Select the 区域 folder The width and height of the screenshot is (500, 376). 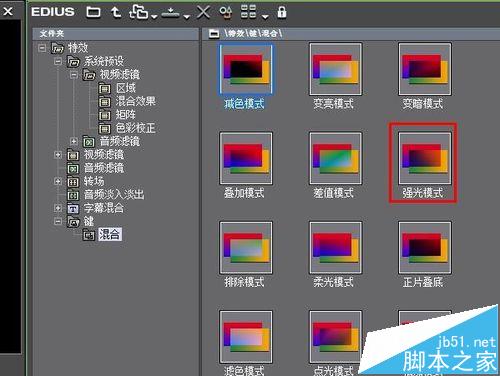point(126,88)
